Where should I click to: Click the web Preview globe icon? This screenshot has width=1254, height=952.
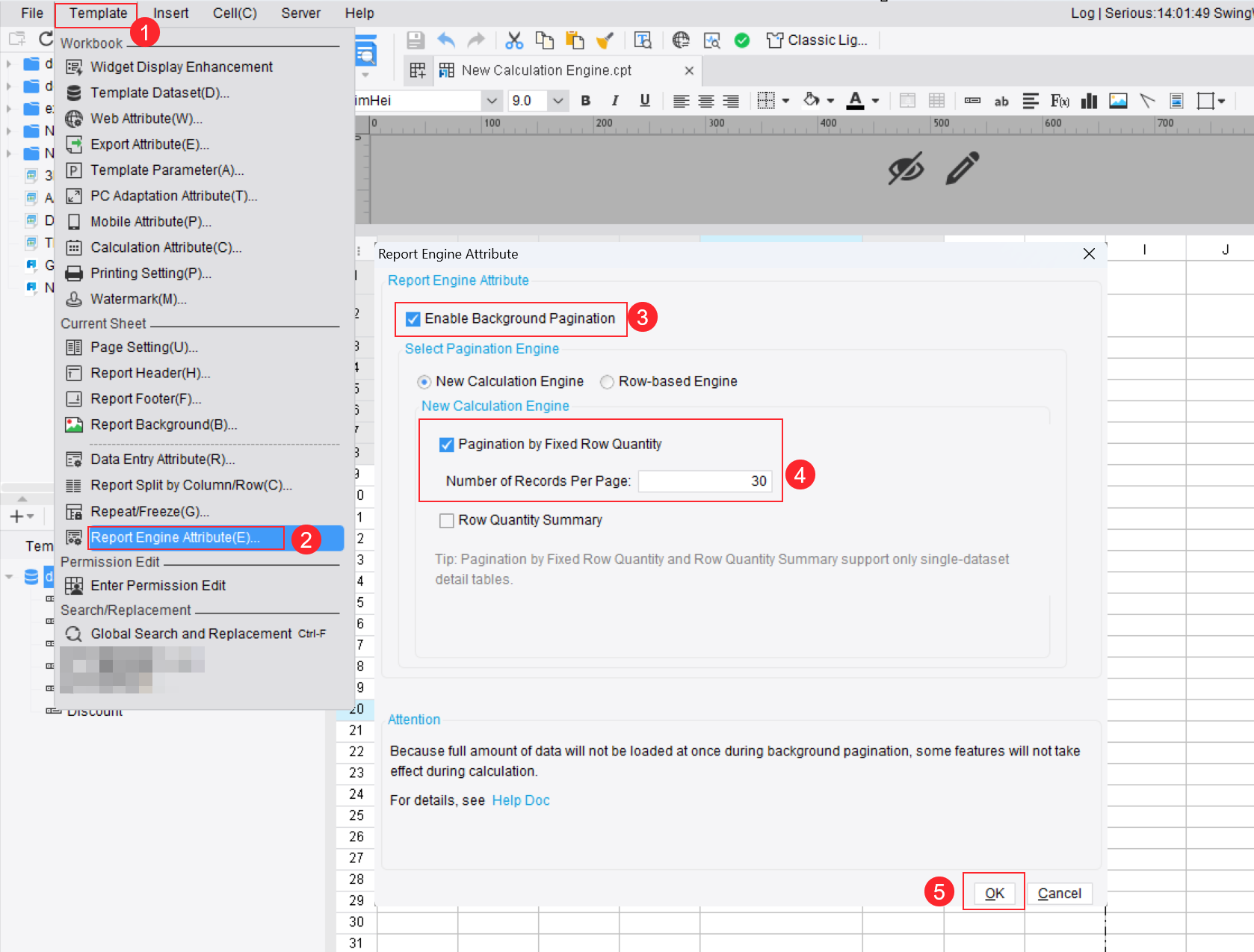click(681, 40)
